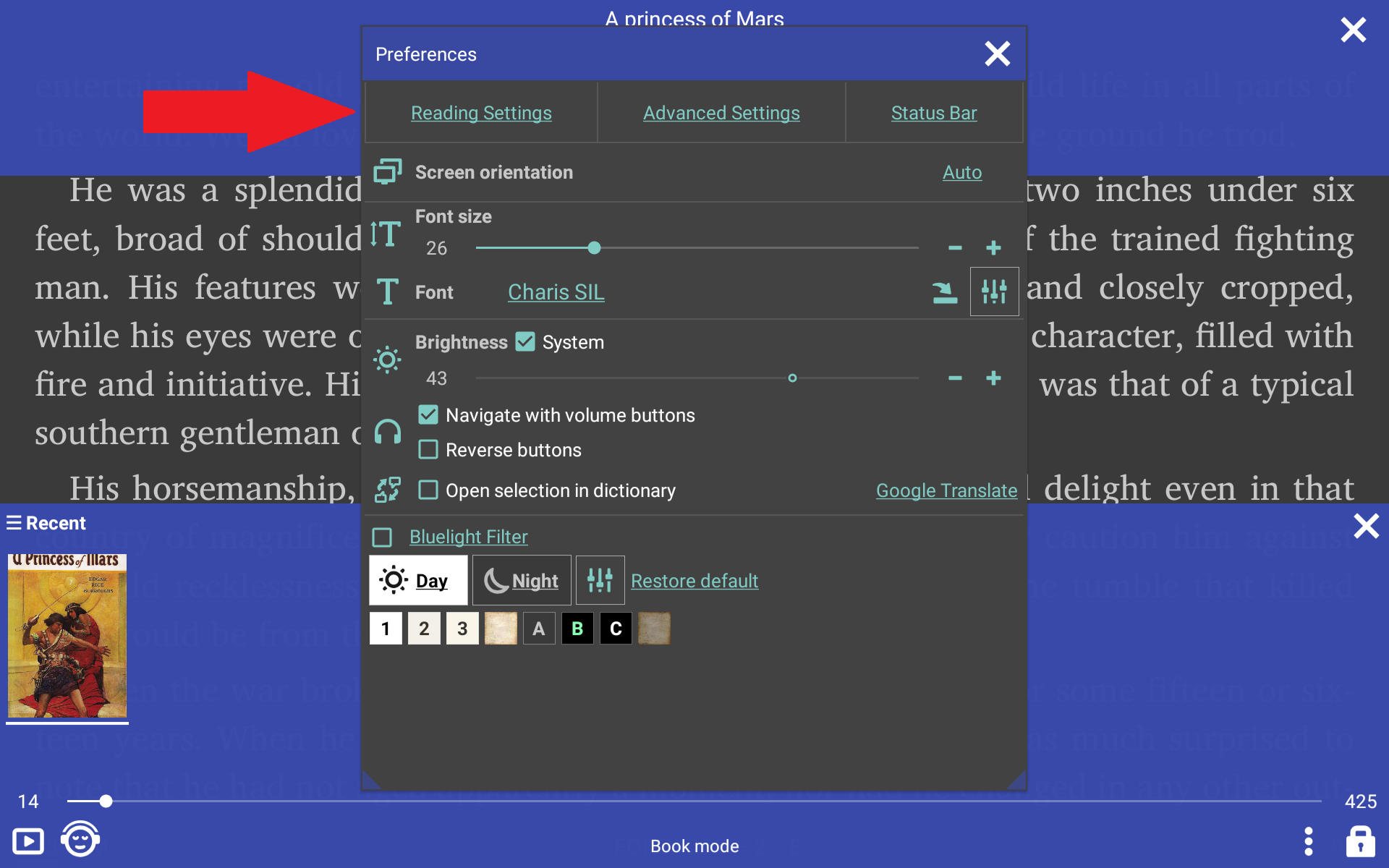Decrease brightness with the minus button
Screen dimensions: 1389x868
(x=955, y=378)
